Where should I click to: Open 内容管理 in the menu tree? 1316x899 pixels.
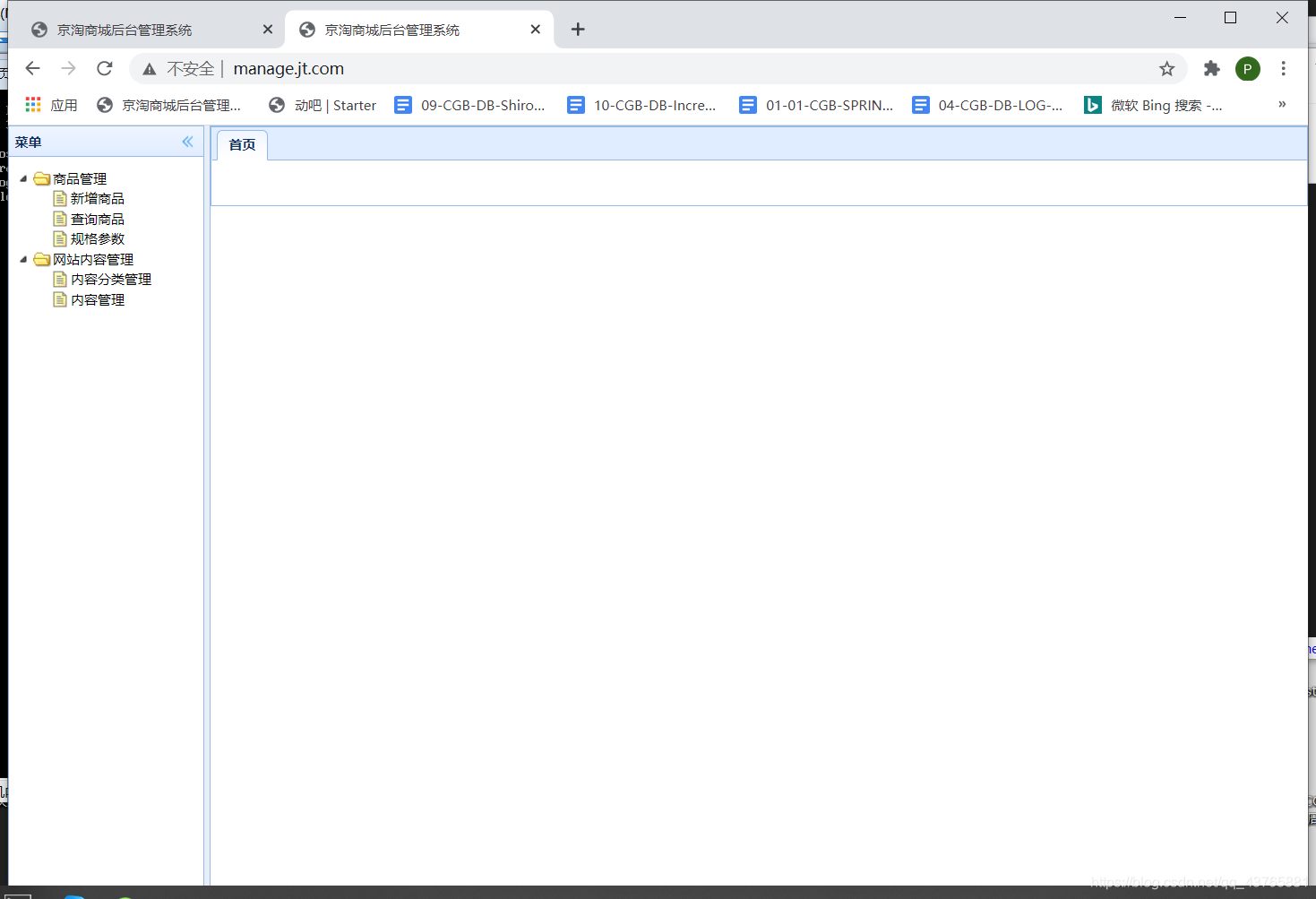click(x=98, y=299)
